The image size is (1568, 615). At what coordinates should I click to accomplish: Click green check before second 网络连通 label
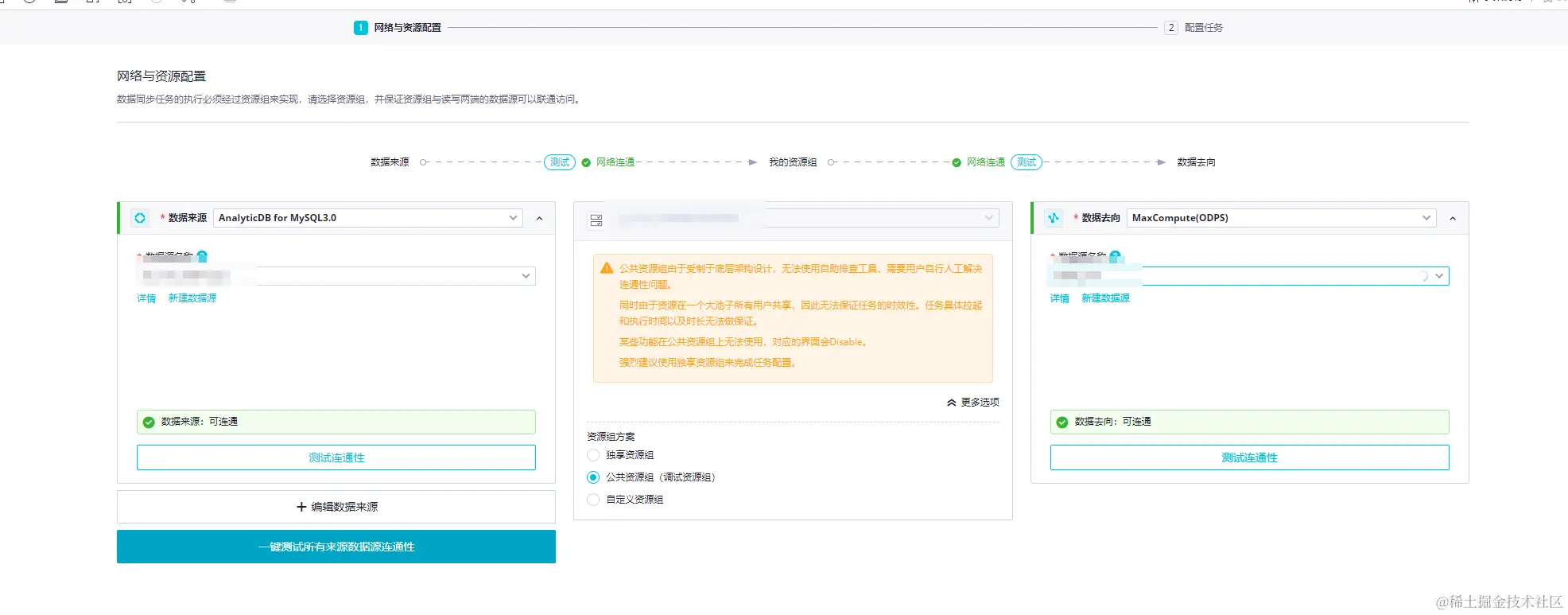[x=957, y=162]
